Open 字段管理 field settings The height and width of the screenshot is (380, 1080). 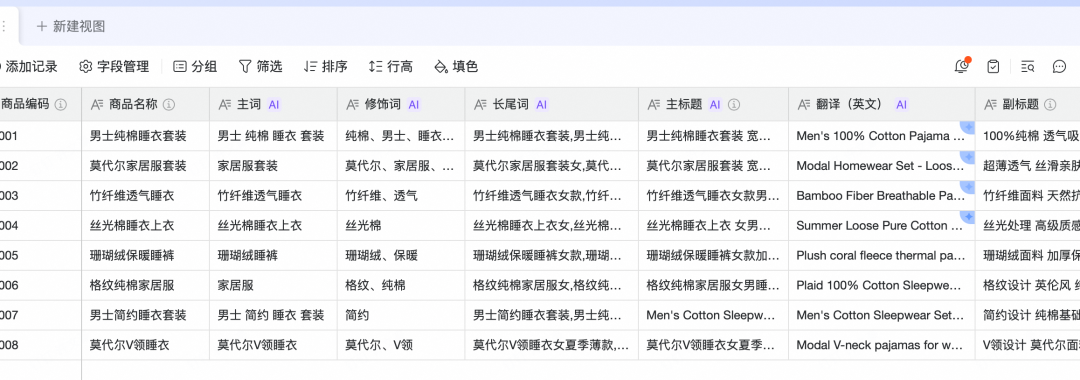pyautogui.click(x=114, y=67)
